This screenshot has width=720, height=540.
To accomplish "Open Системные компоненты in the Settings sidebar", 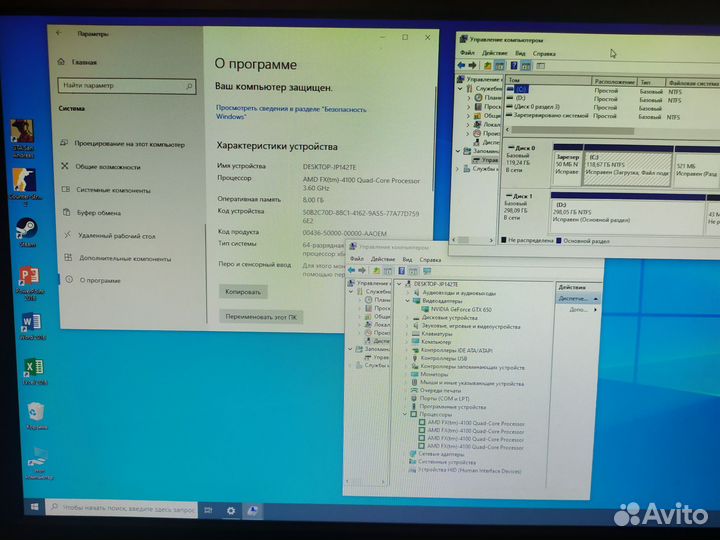I will 106,190.
